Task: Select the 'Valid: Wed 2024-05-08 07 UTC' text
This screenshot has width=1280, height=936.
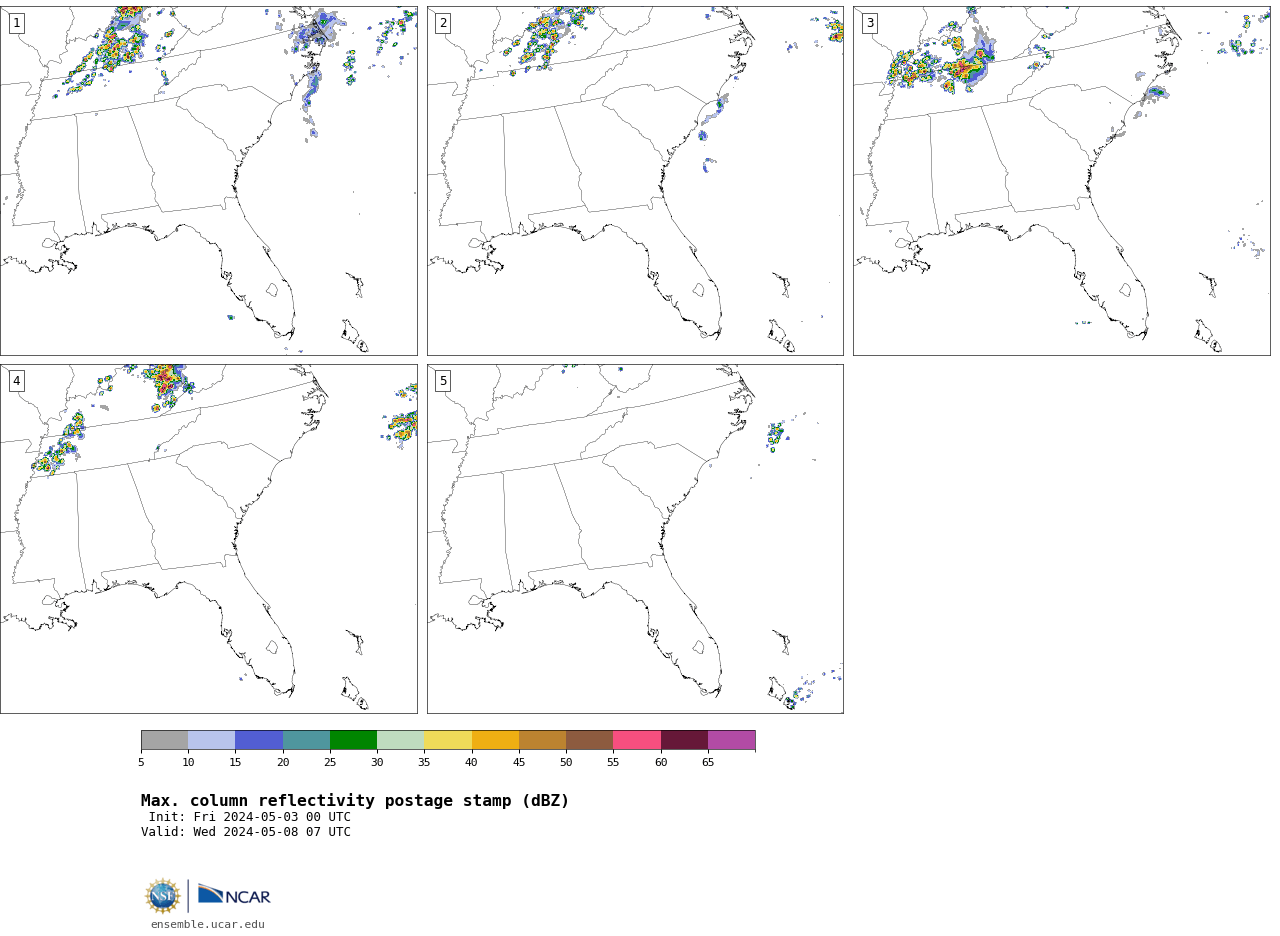Action: tap(246, 832)
